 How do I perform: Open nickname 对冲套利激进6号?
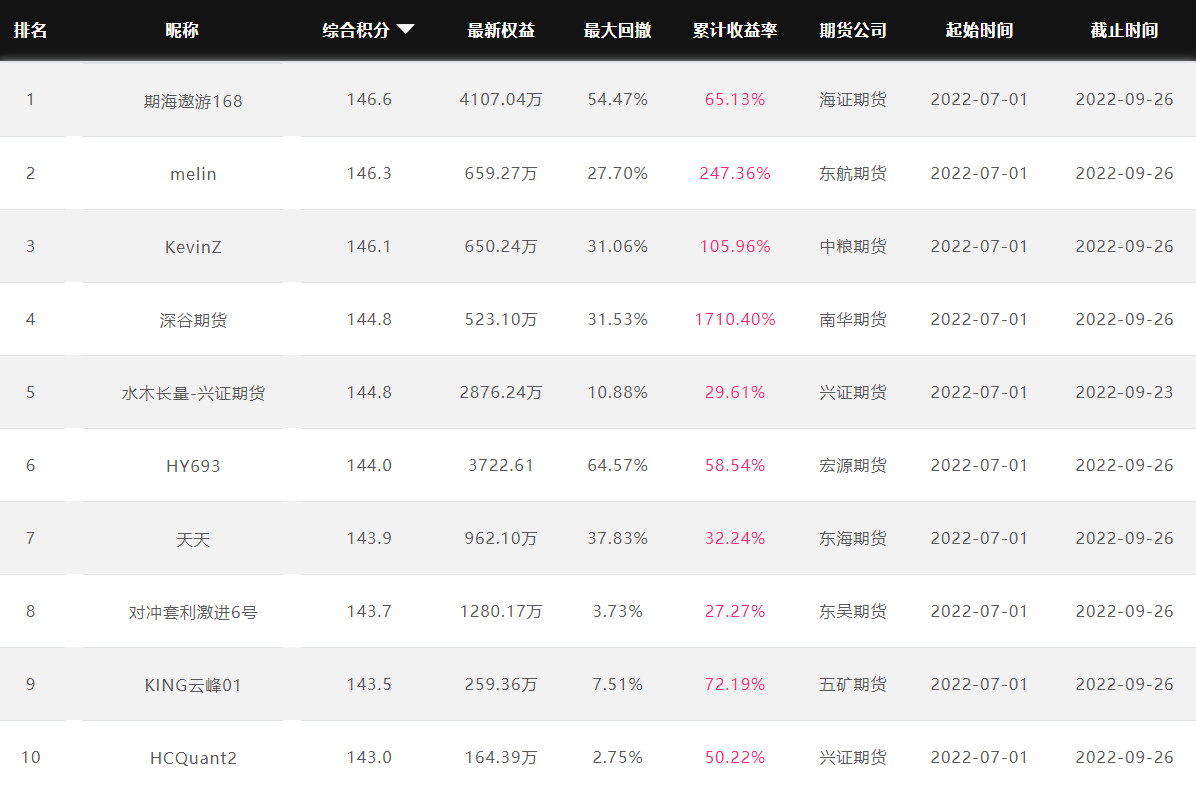tap(193, 612)
